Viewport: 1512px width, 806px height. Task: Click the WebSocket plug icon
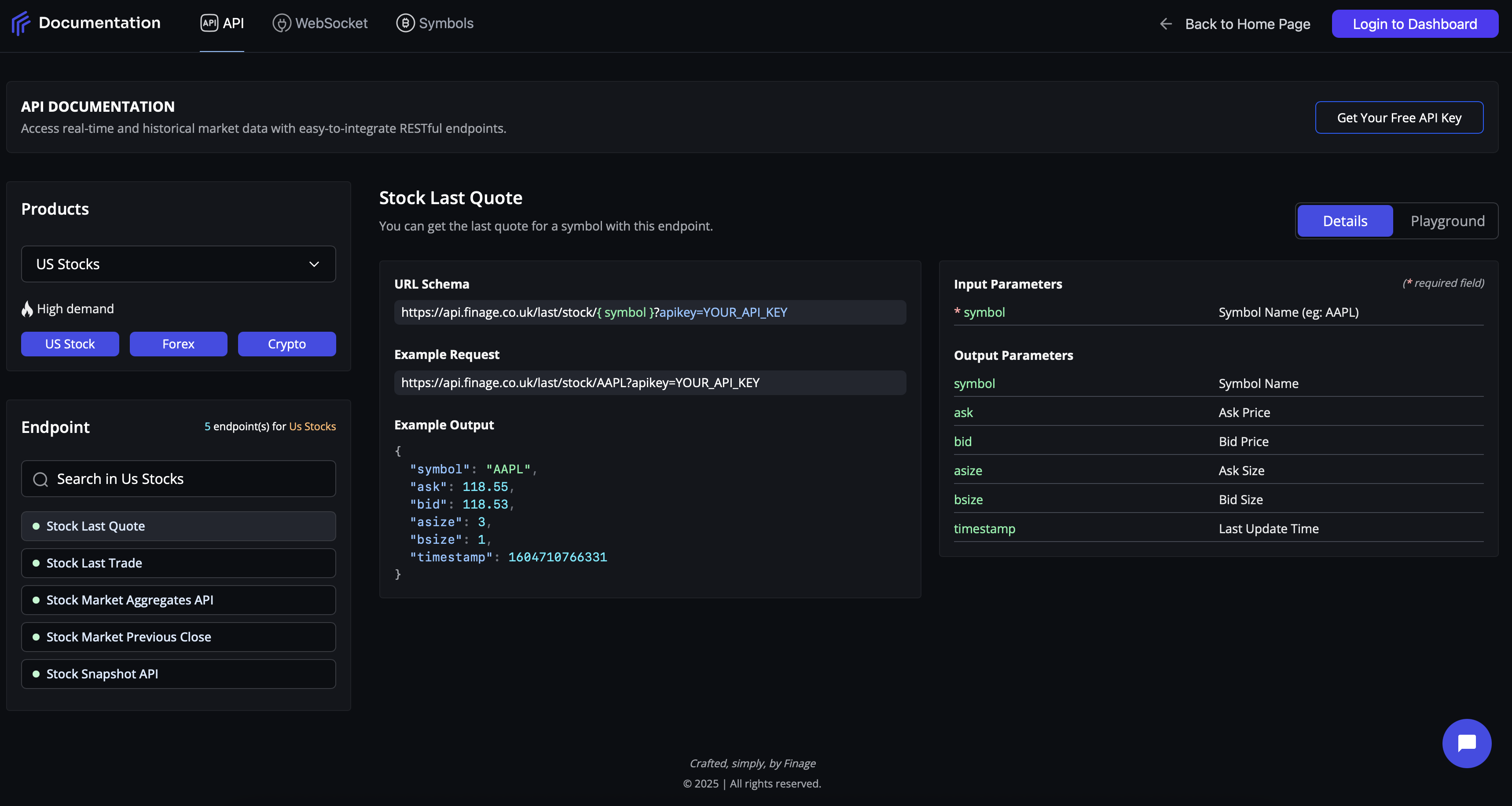[282, 23]
